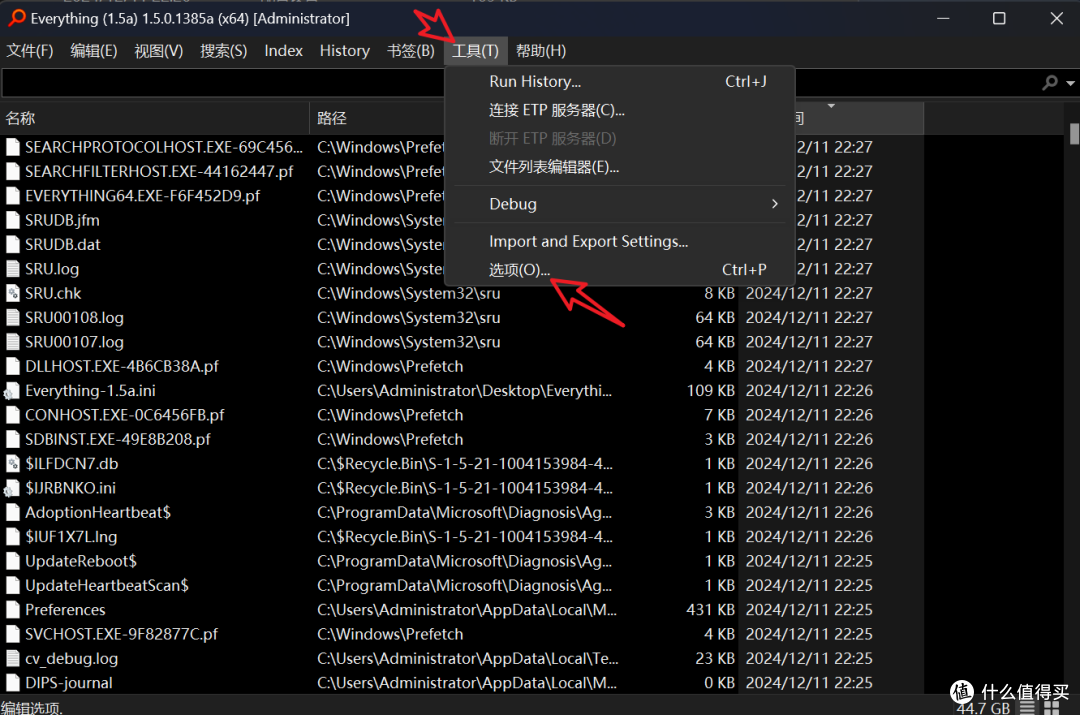Select file name cv_debug.log

[72, 659]
